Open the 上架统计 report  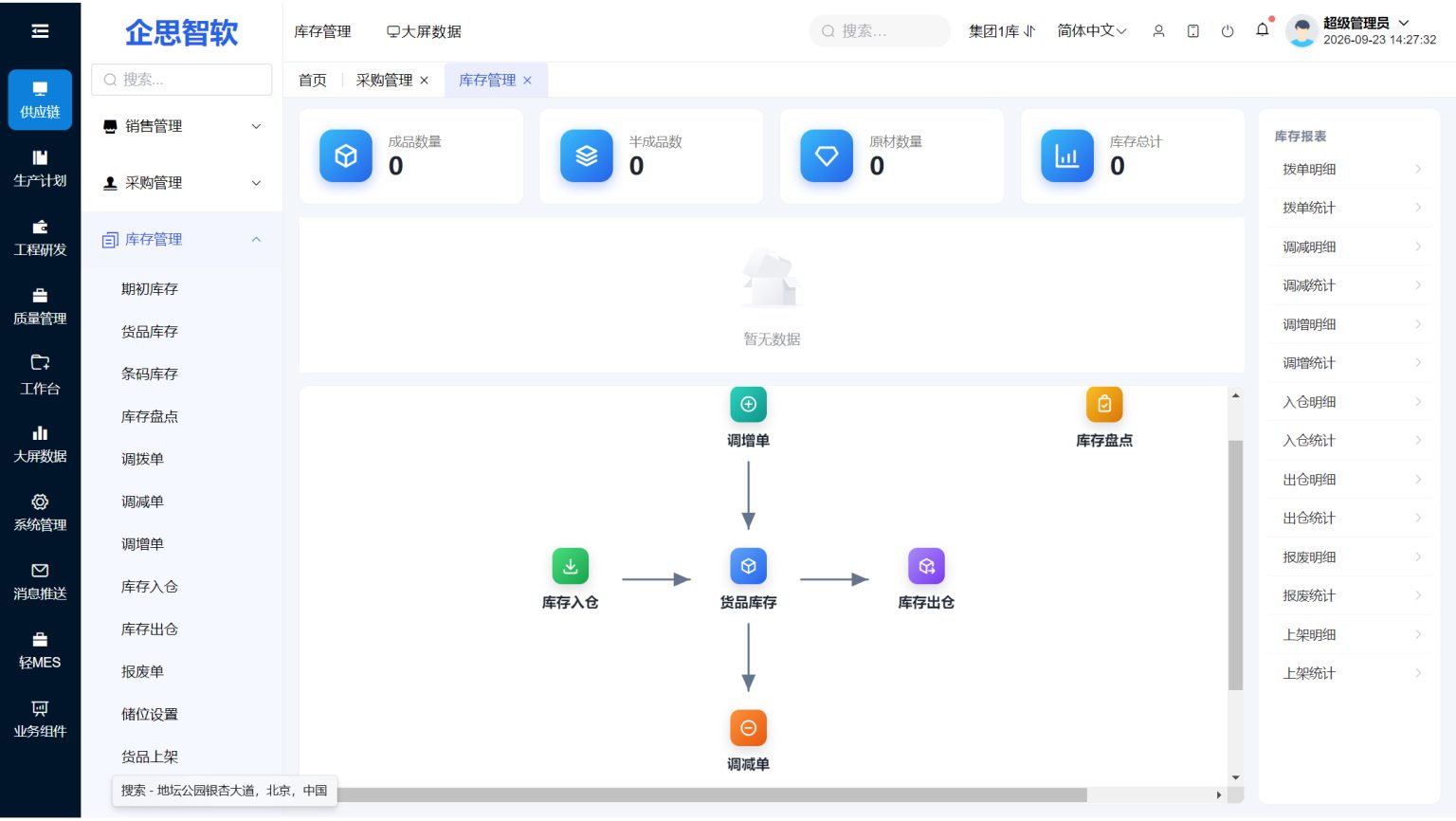(x=1351, y=673)
